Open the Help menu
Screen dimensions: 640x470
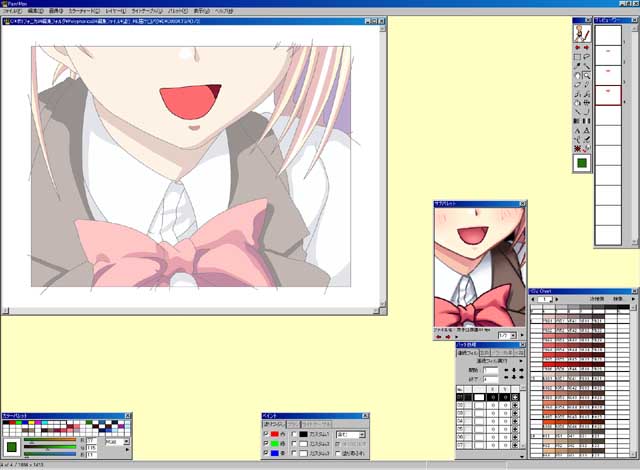(224, 11)
